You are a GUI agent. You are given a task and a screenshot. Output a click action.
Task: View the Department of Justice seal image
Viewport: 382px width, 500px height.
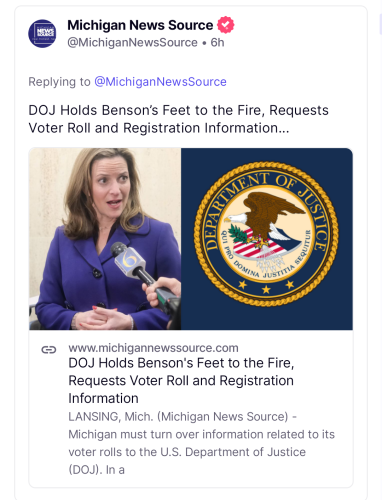267,239
